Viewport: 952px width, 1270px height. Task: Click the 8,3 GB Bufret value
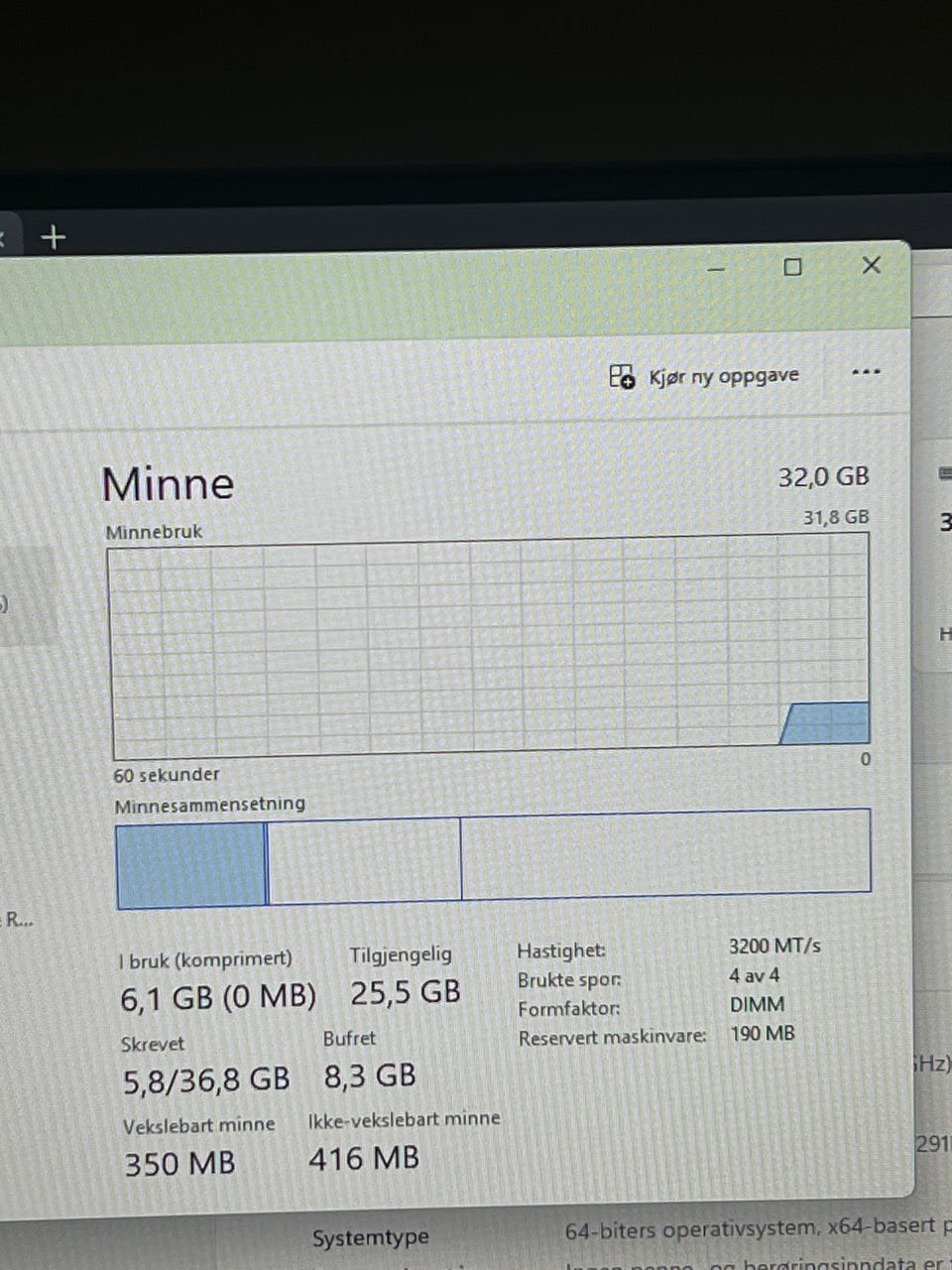pyautogui.click(x=370, y=1076)
